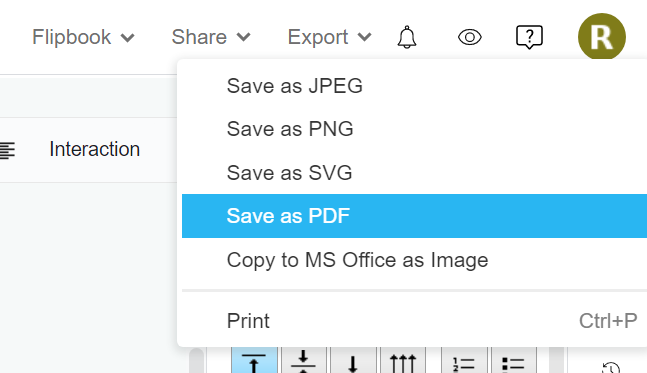Toggle preview with the eye icon
Screen dimensions: 647x373
click(470, 38)
